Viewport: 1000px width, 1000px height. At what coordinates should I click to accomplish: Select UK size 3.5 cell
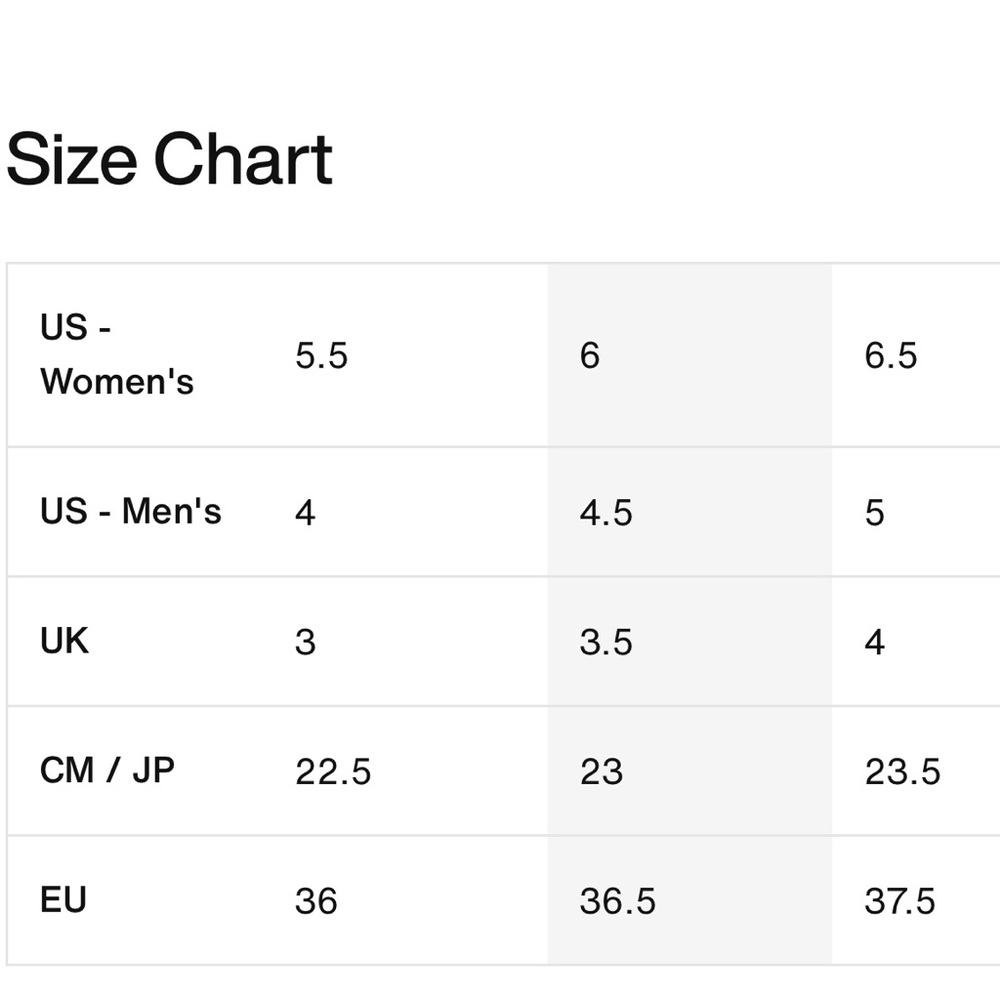click(x=606, y=642)
